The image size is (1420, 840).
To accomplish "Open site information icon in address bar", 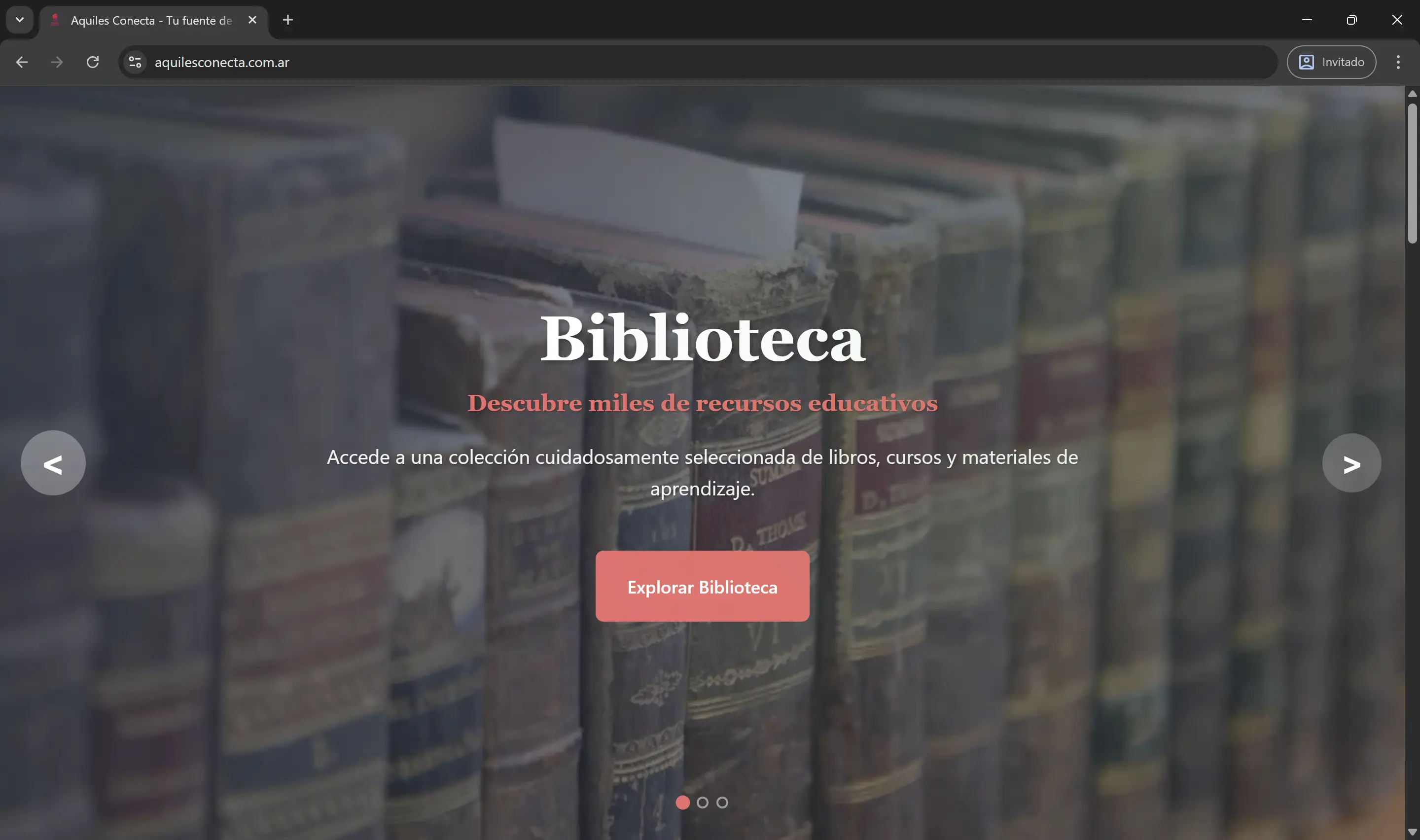I will [x=135, y=62].
